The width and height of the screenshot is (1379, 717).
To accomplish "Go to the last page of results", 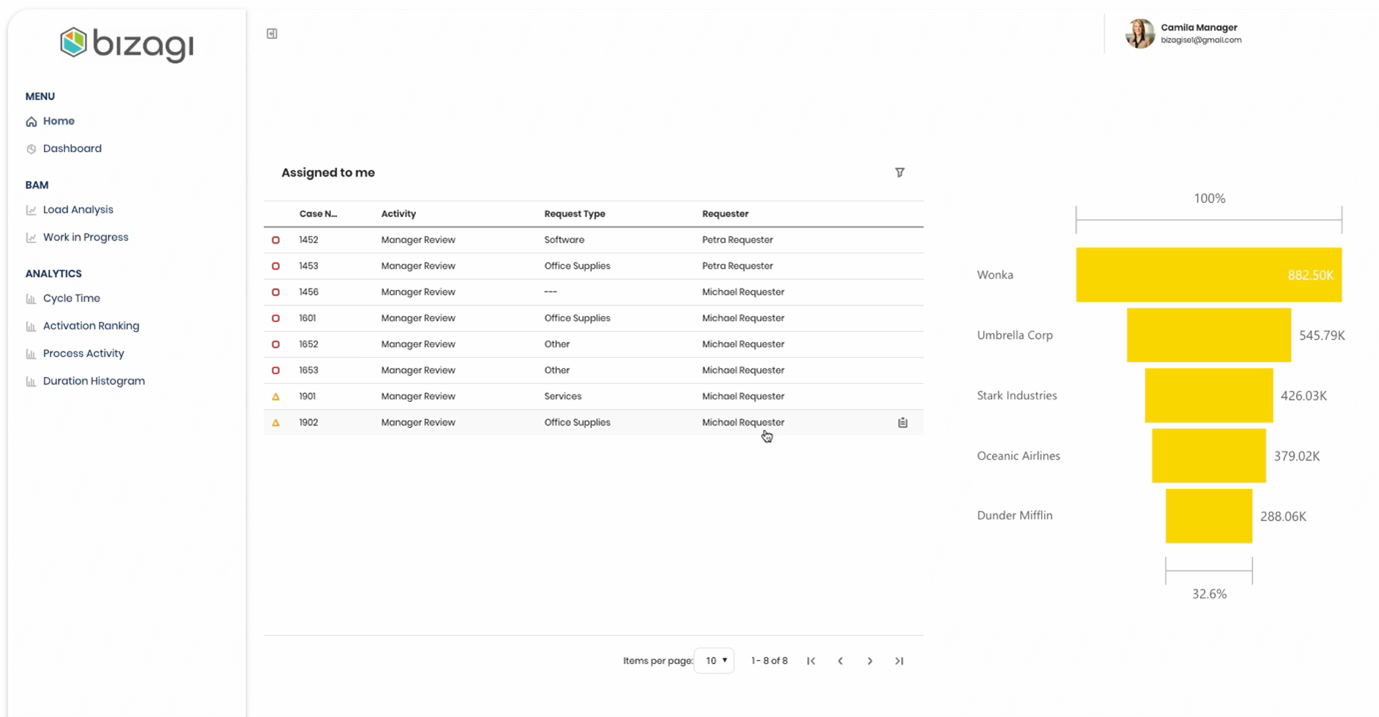I will [x=899, y=661].
